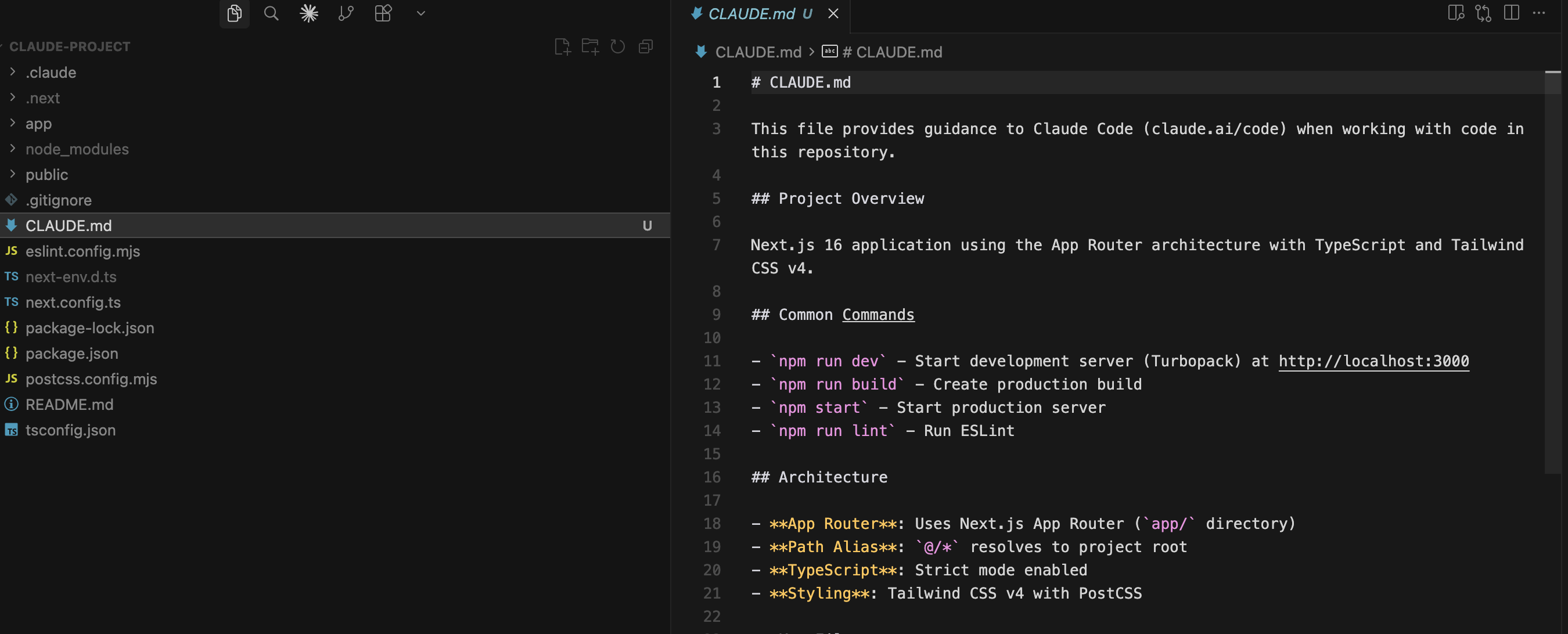Open markdown preview to the side

1455,13
